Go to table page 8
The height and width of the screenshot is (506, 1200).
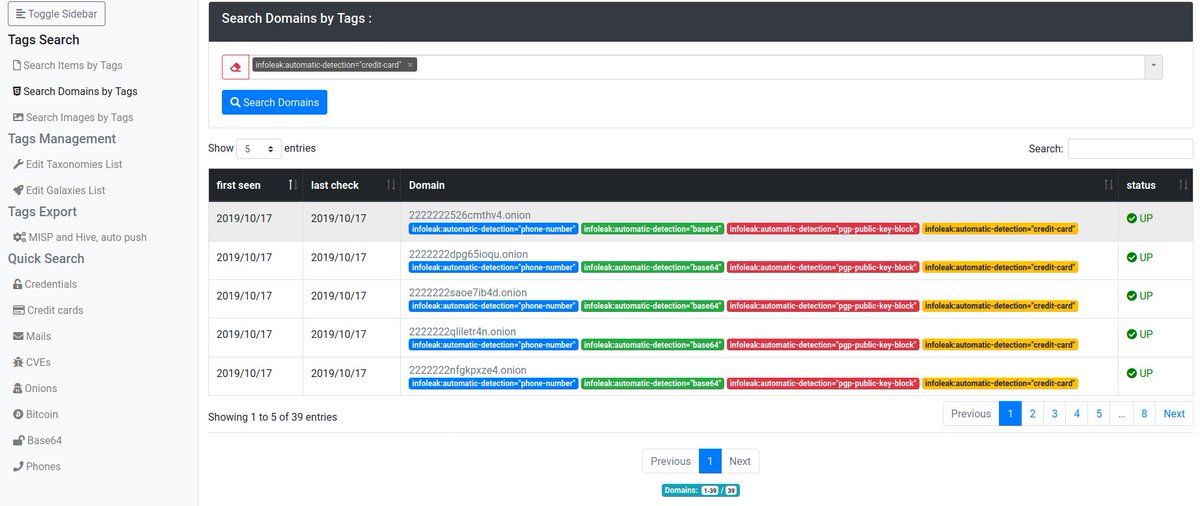[x=1144, y=414]
